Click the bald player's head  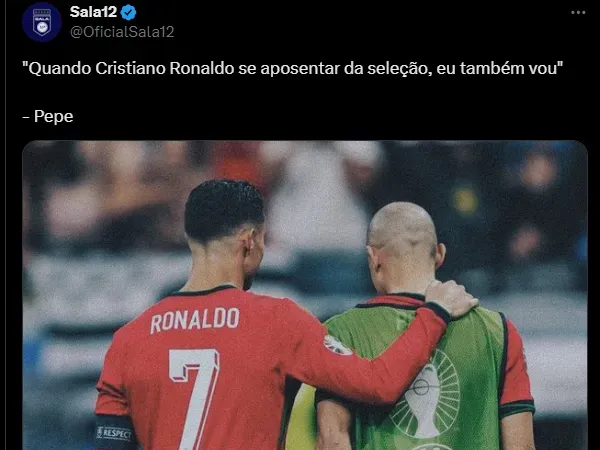(x=404, y=243)
